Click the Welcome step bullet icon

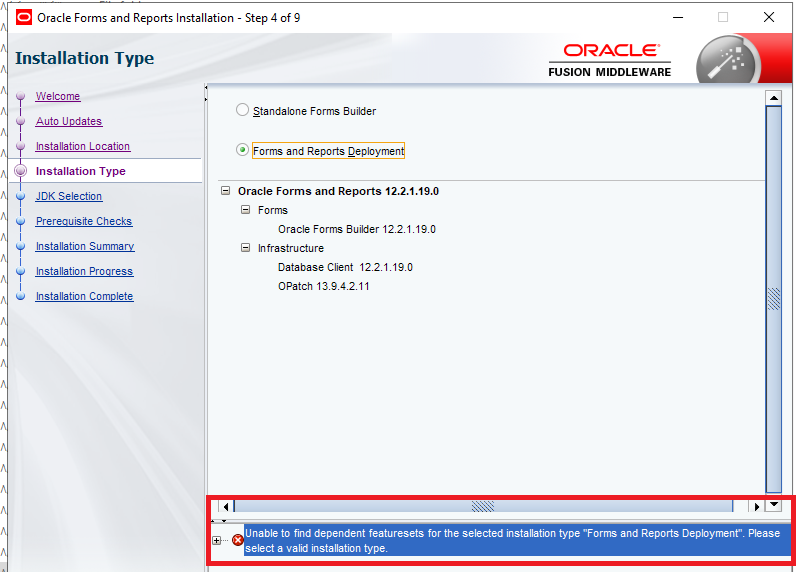(21, 96)
